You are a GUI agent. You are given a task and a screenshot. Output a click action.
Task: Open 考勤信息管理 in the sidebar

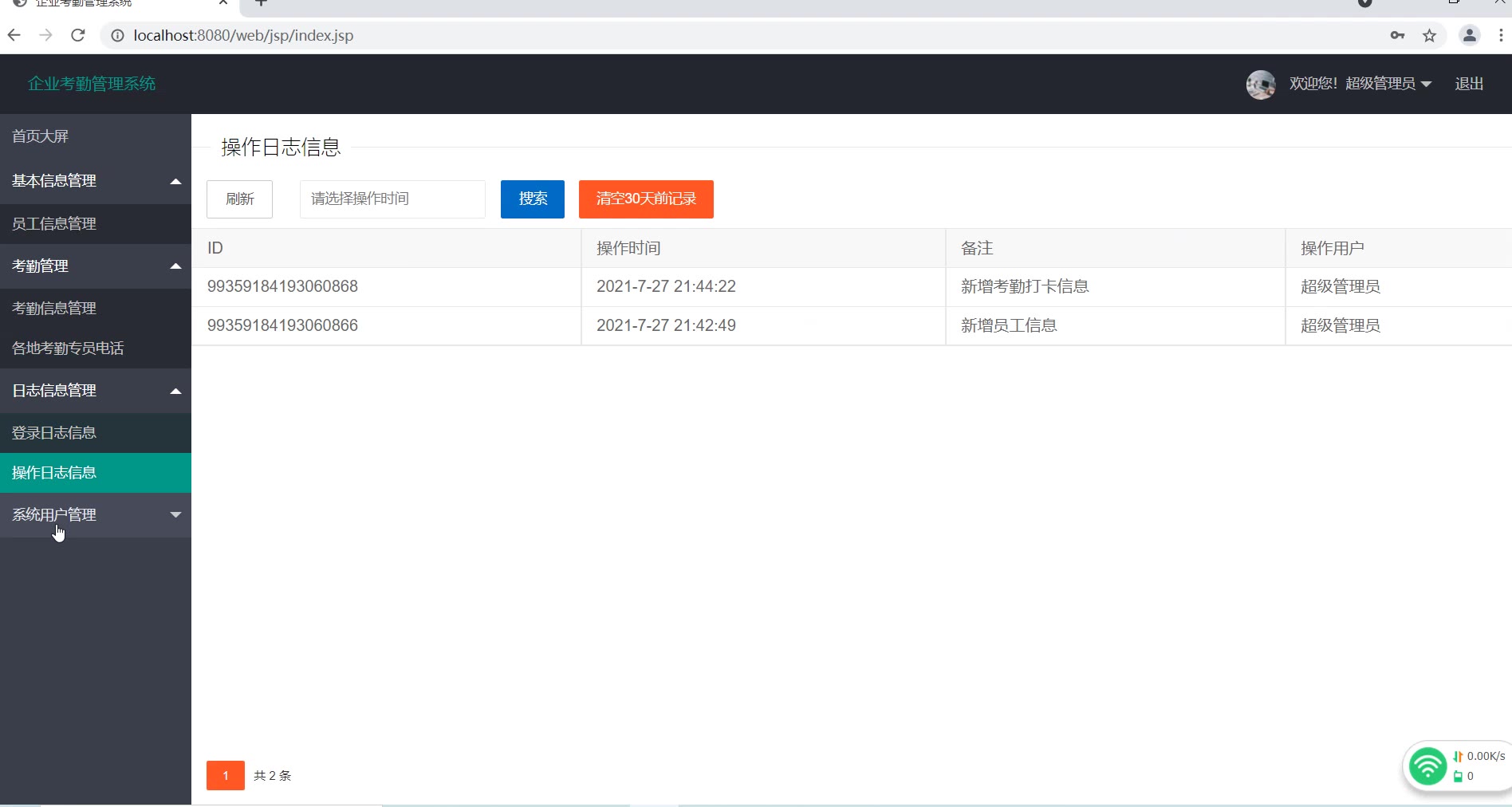click(96, 309)
